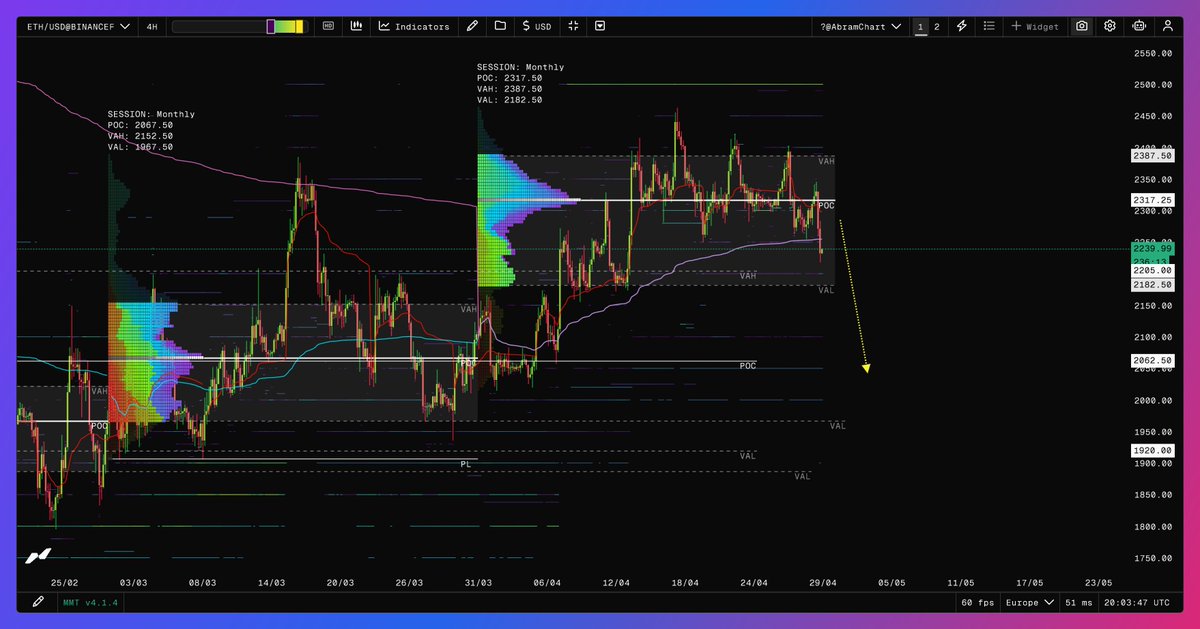Click the 29/04 date on time axis

tap(823, 582)
